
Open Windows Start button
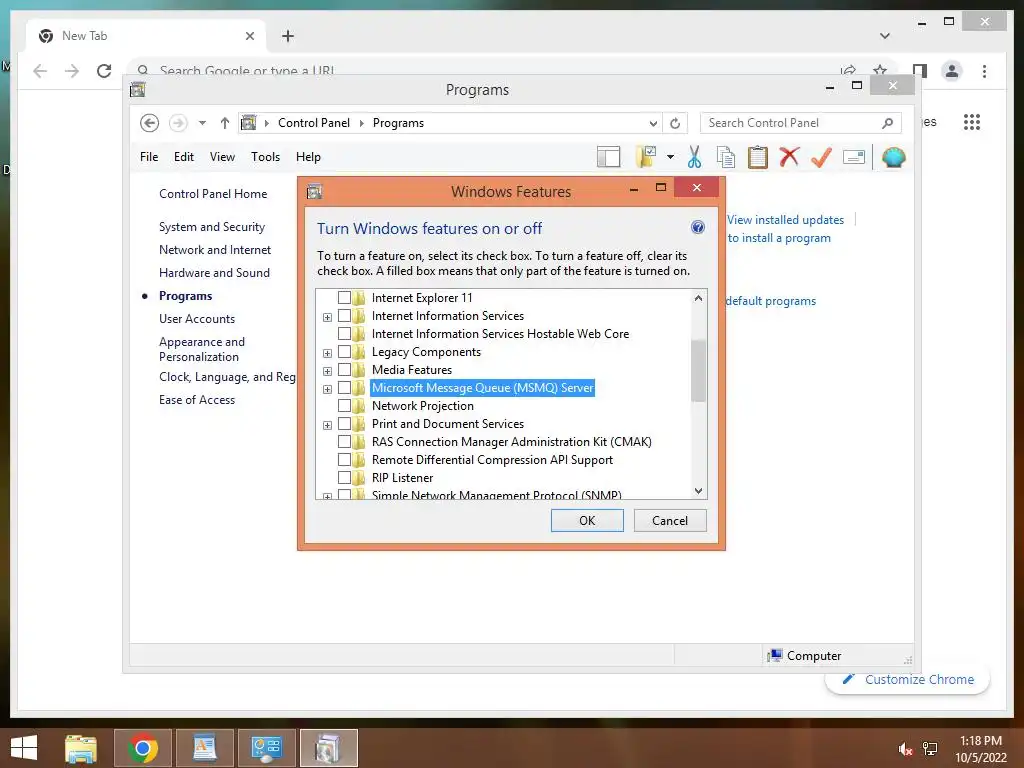pos(24,748)
